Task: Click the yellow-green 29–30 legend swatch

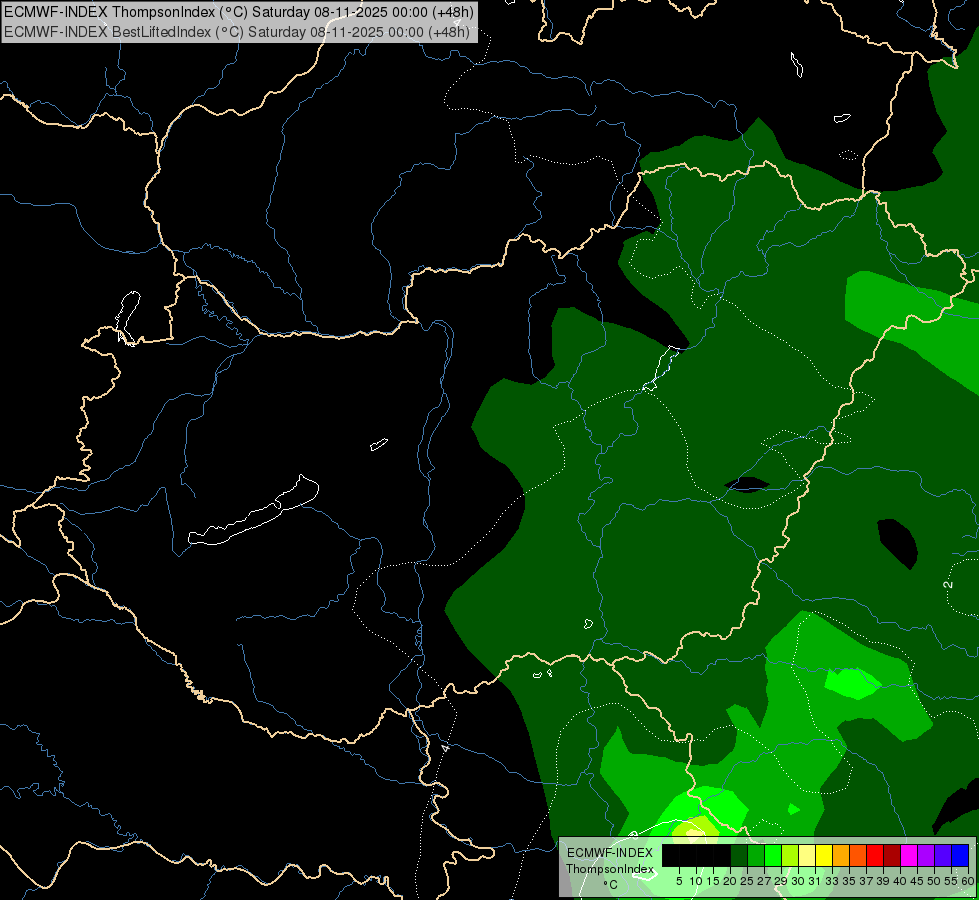Action: pyautogui.click(x=790, y=855)
